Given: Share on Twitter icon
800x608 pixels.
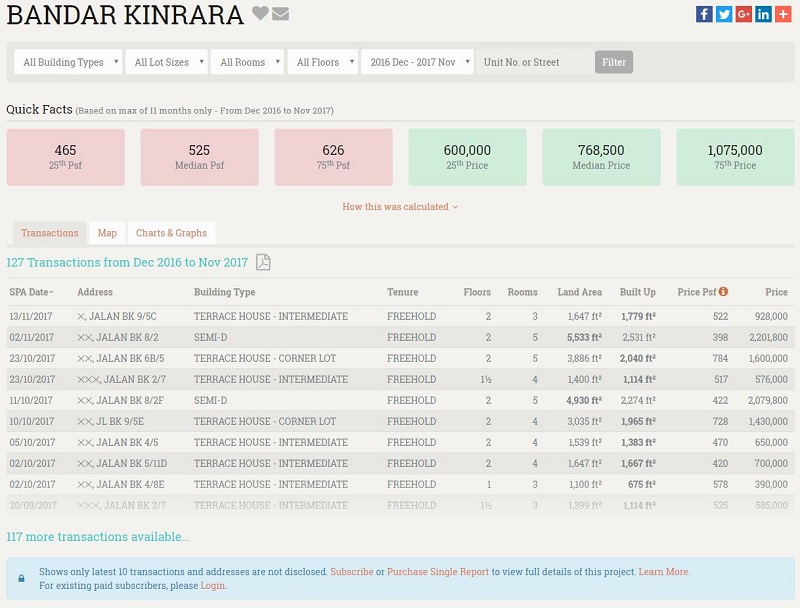Looking at the screenshot, I should tap(724, 14).
